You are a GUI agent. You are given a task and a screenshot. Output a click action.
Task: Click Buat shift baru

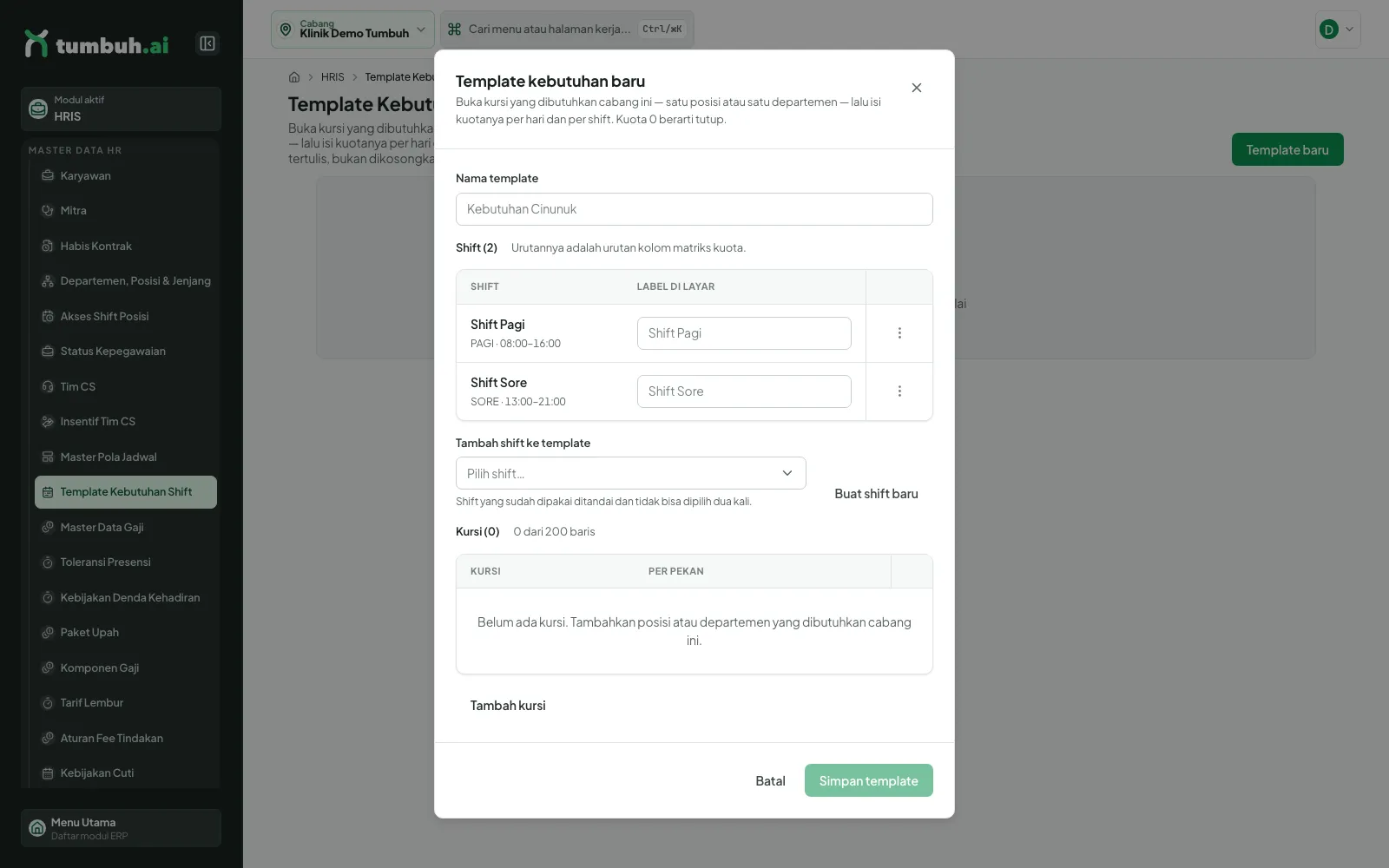point(876,494)
